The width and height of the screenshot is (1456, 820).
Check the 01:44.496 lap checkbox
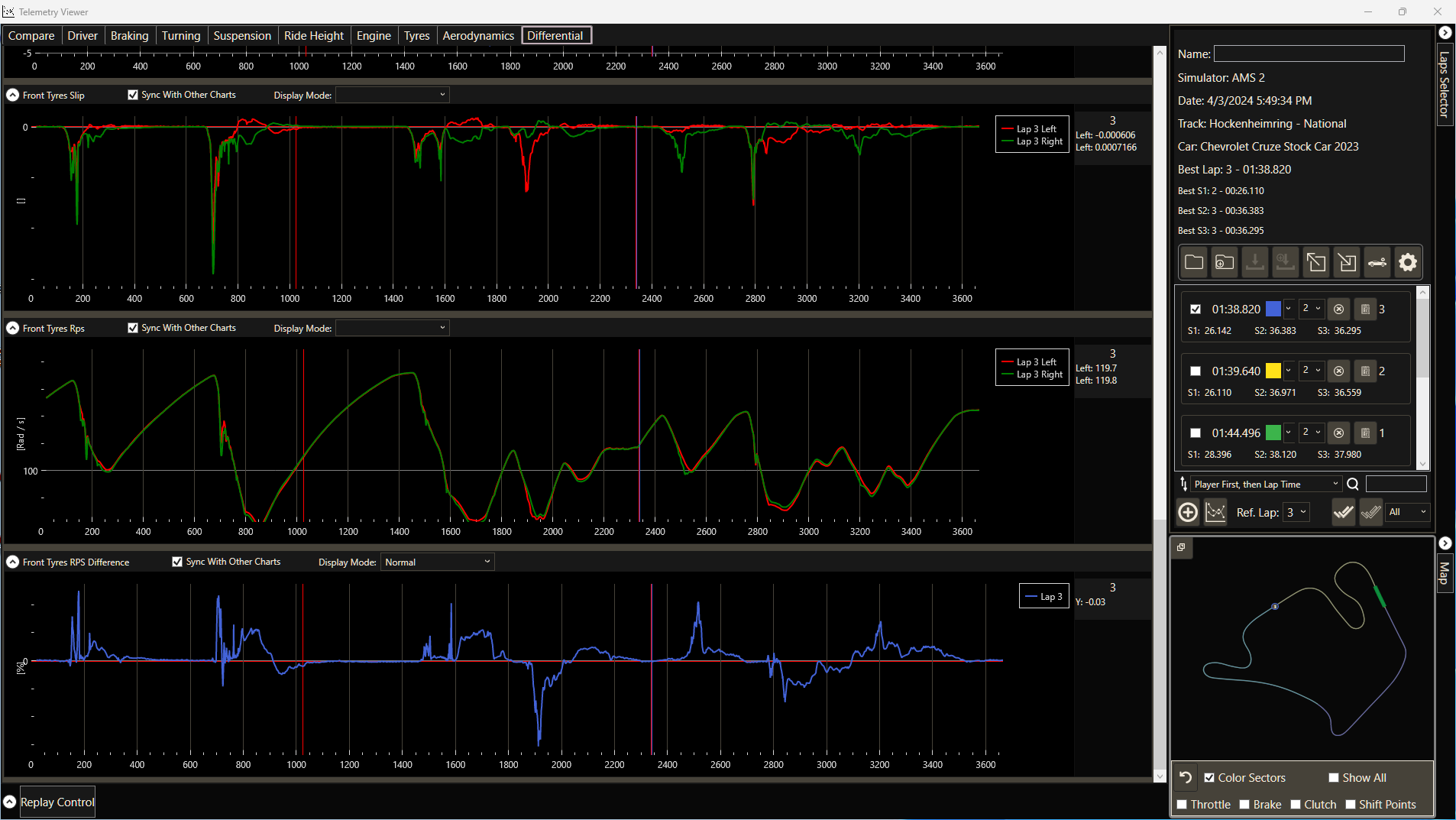pyautogui.click(x=1196, y=433)
